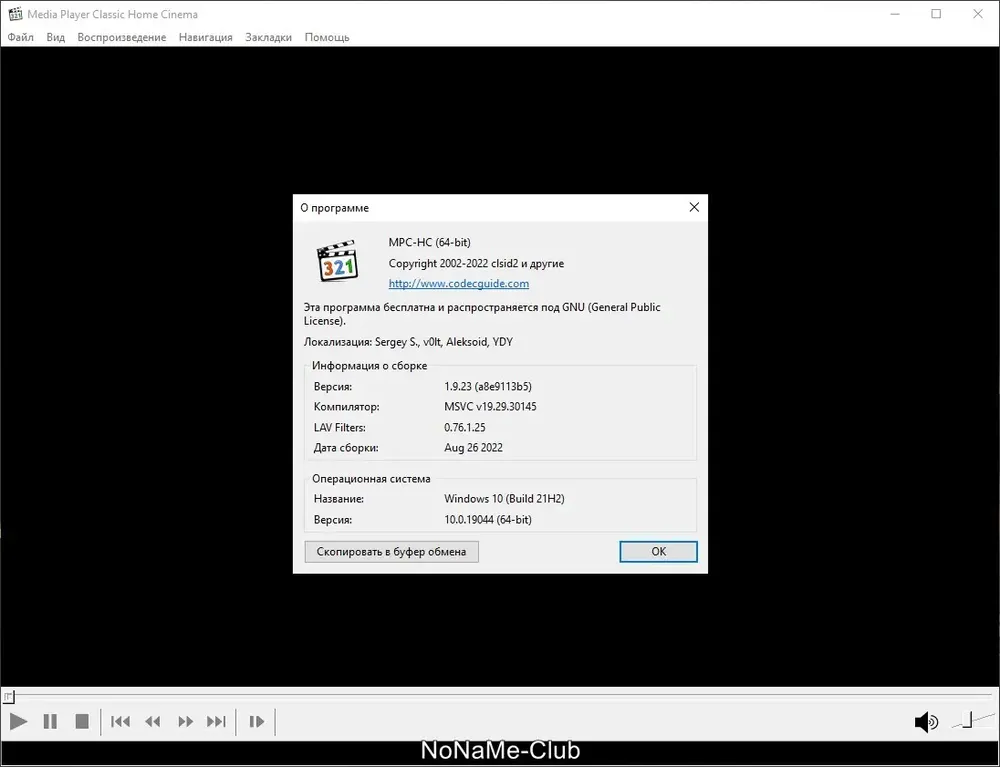Click OS name Windows 10 (Build 21H2)

(x=504, y=499)
